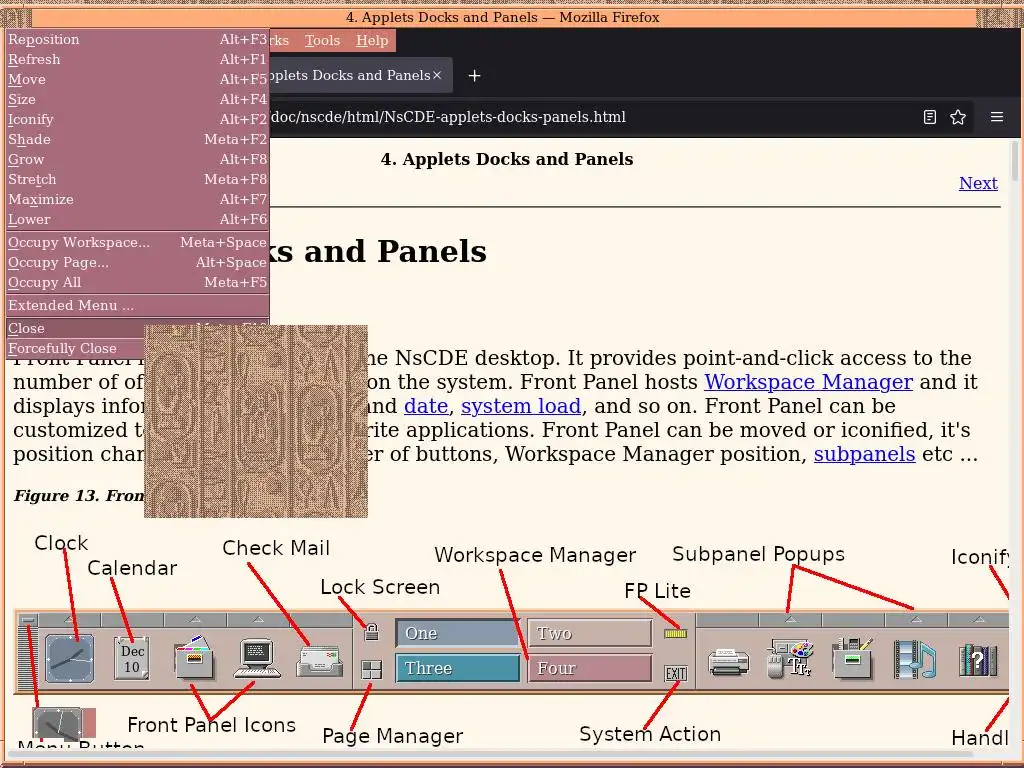Choose Lower from window menu
The width and height of the screenshot is (1024, 768).
coord(137,219)
